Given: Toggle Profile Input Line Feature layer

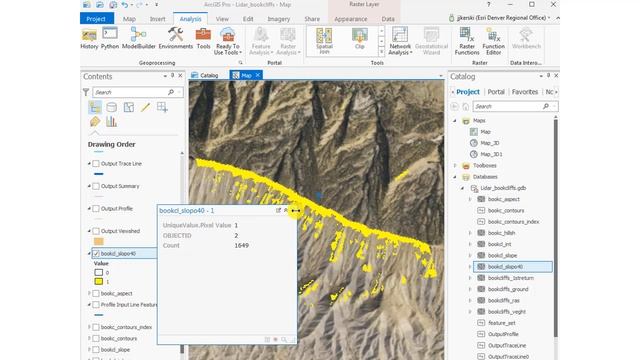Looking at the screenshot, I should [x=96, y=304].
